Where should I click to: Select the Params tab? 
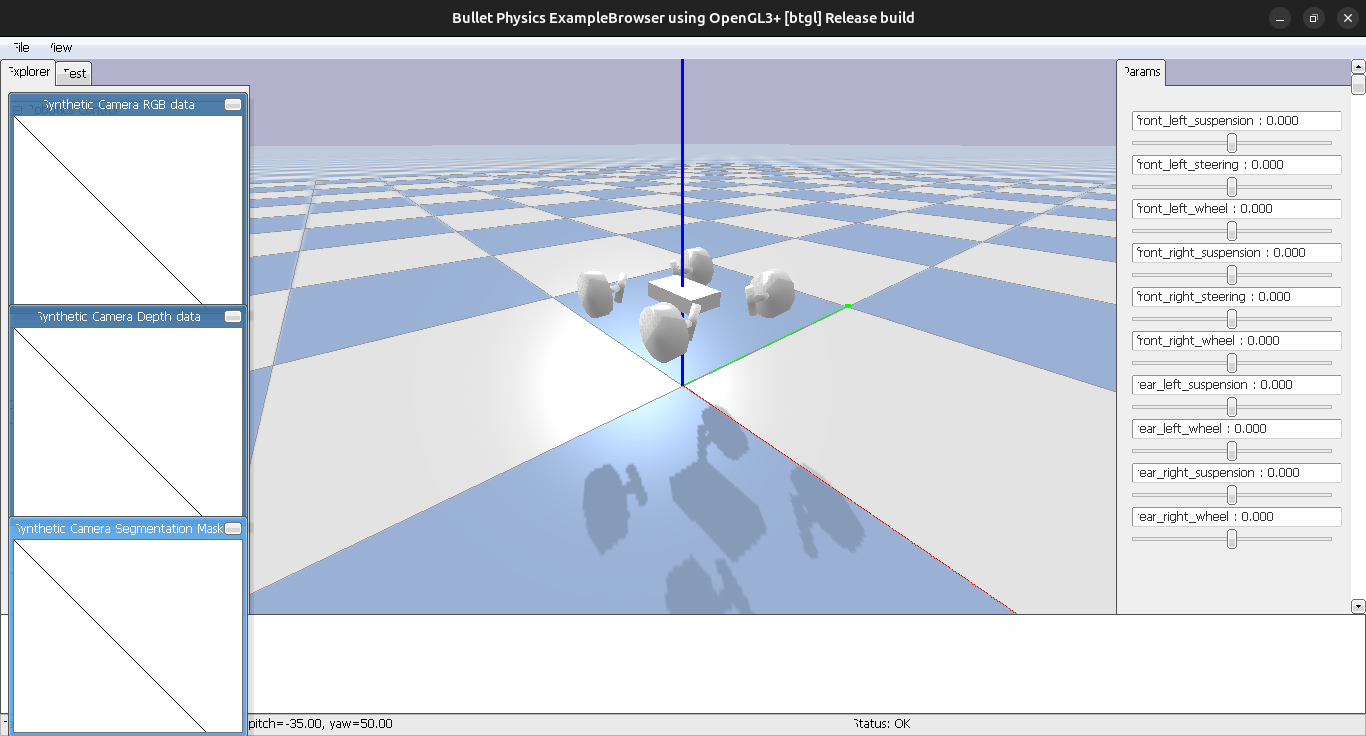pyautogui.click(x=1141, y=72)
